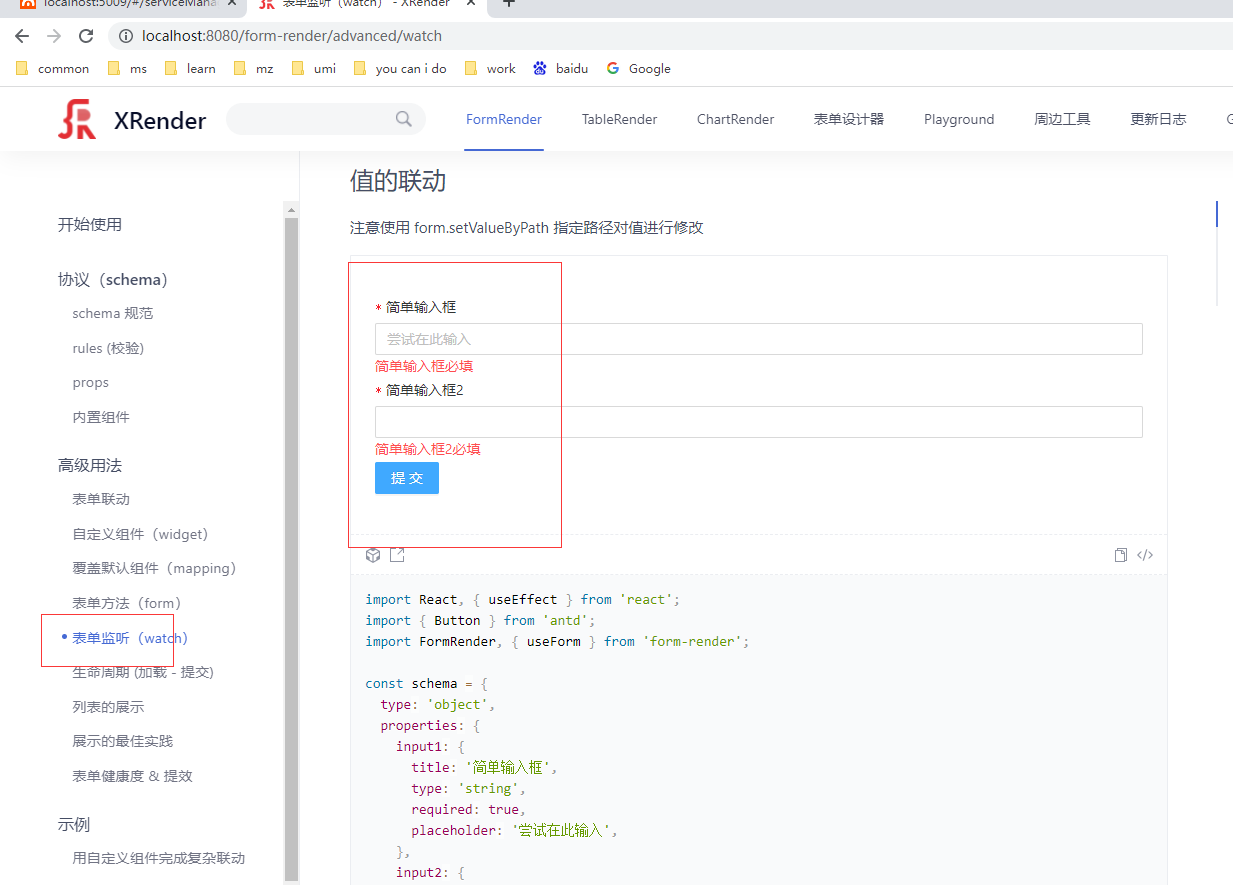Viewport: 1233px width, 885px height.
Task: Open the example in a new window
Action: click(x=397, y=554)
